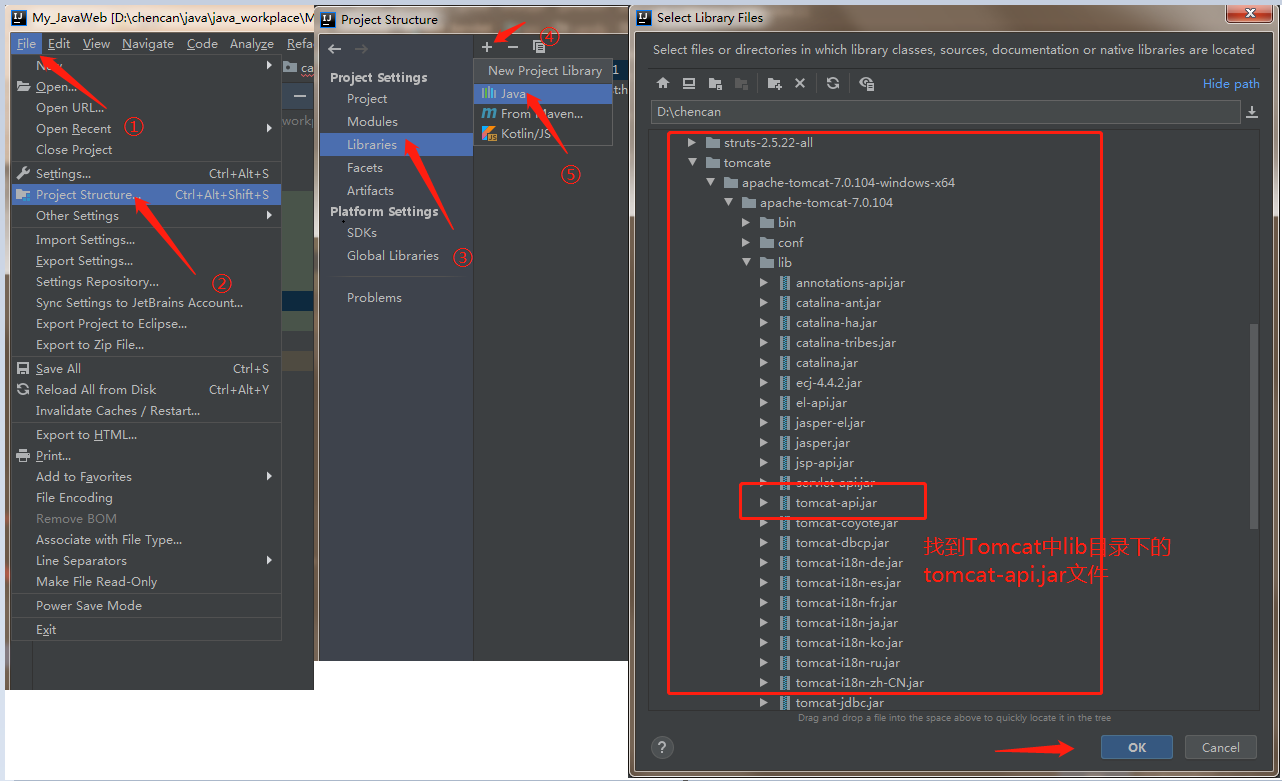
Task: Collapse the tomcate folder node
Action: coord(691,162)
